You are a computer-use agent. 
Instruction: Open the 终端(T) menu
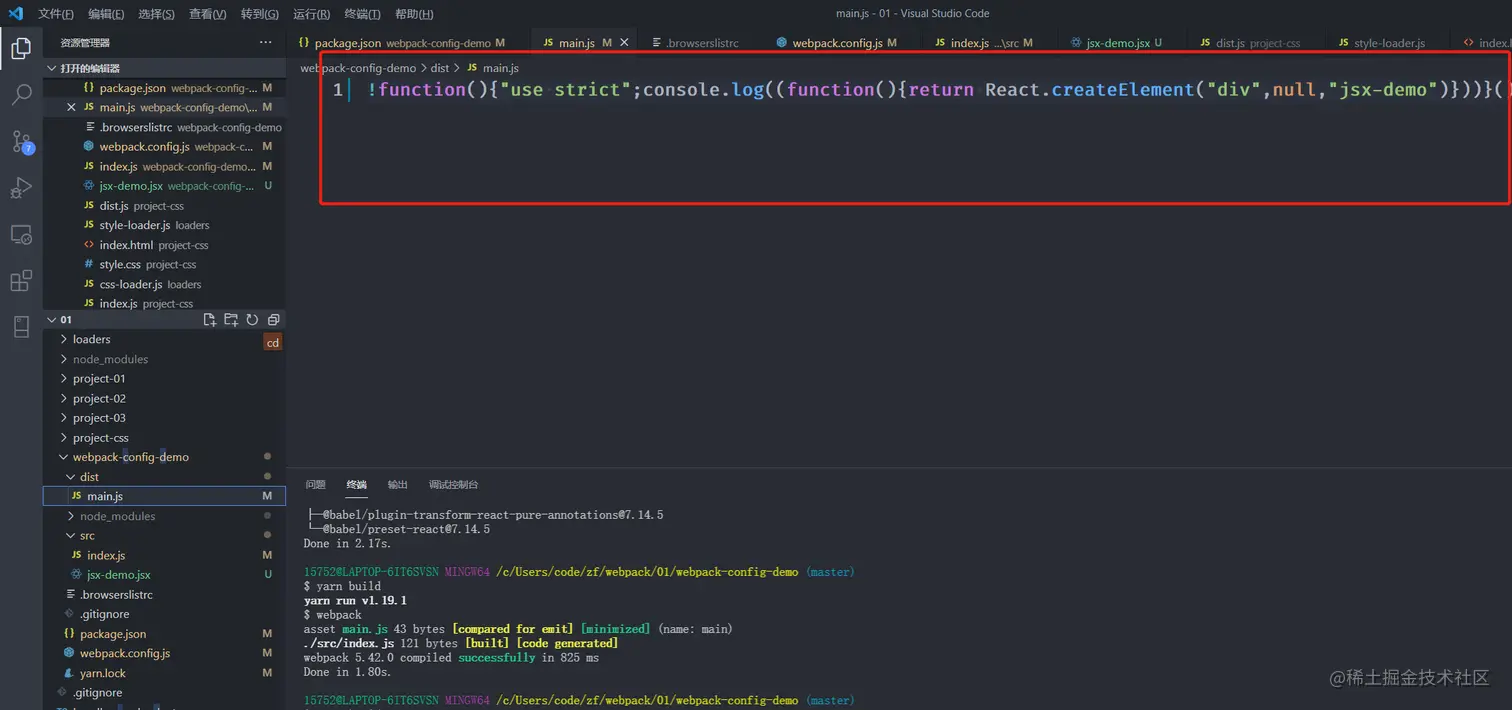tap(362, 14)
